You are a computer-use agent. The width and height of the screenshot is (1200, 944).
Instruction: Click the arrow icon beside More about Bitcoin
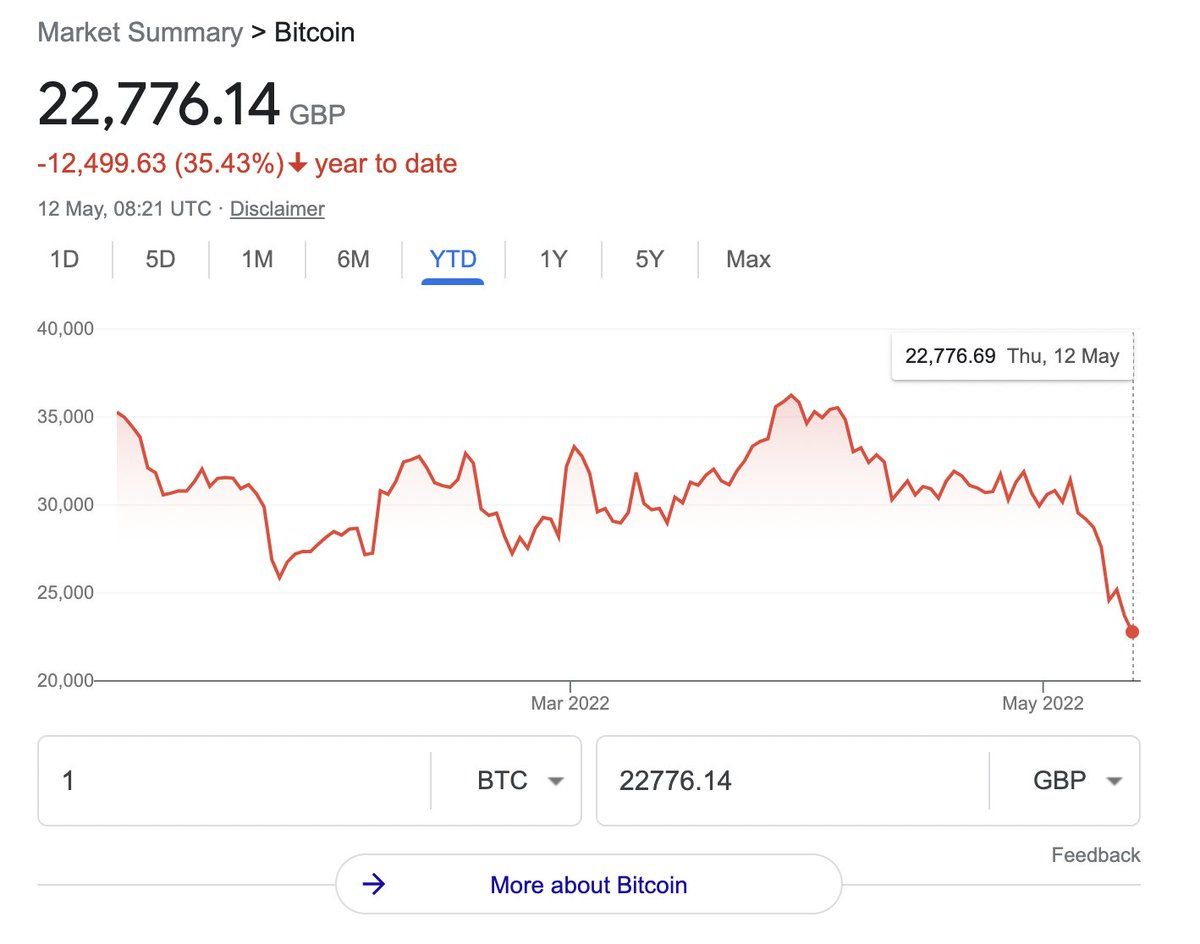[x=374, y=885]
